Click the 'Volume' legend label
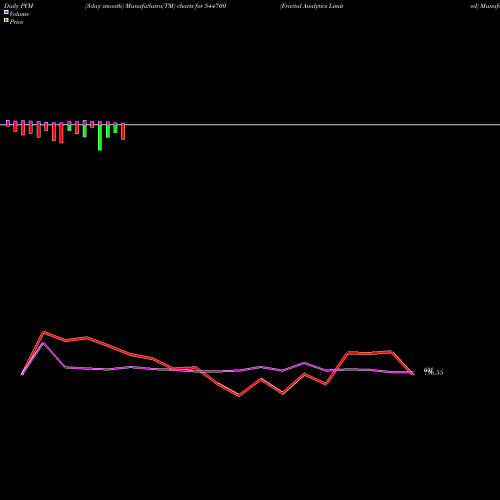Screen dimensions: 500x500 (19, 14)
